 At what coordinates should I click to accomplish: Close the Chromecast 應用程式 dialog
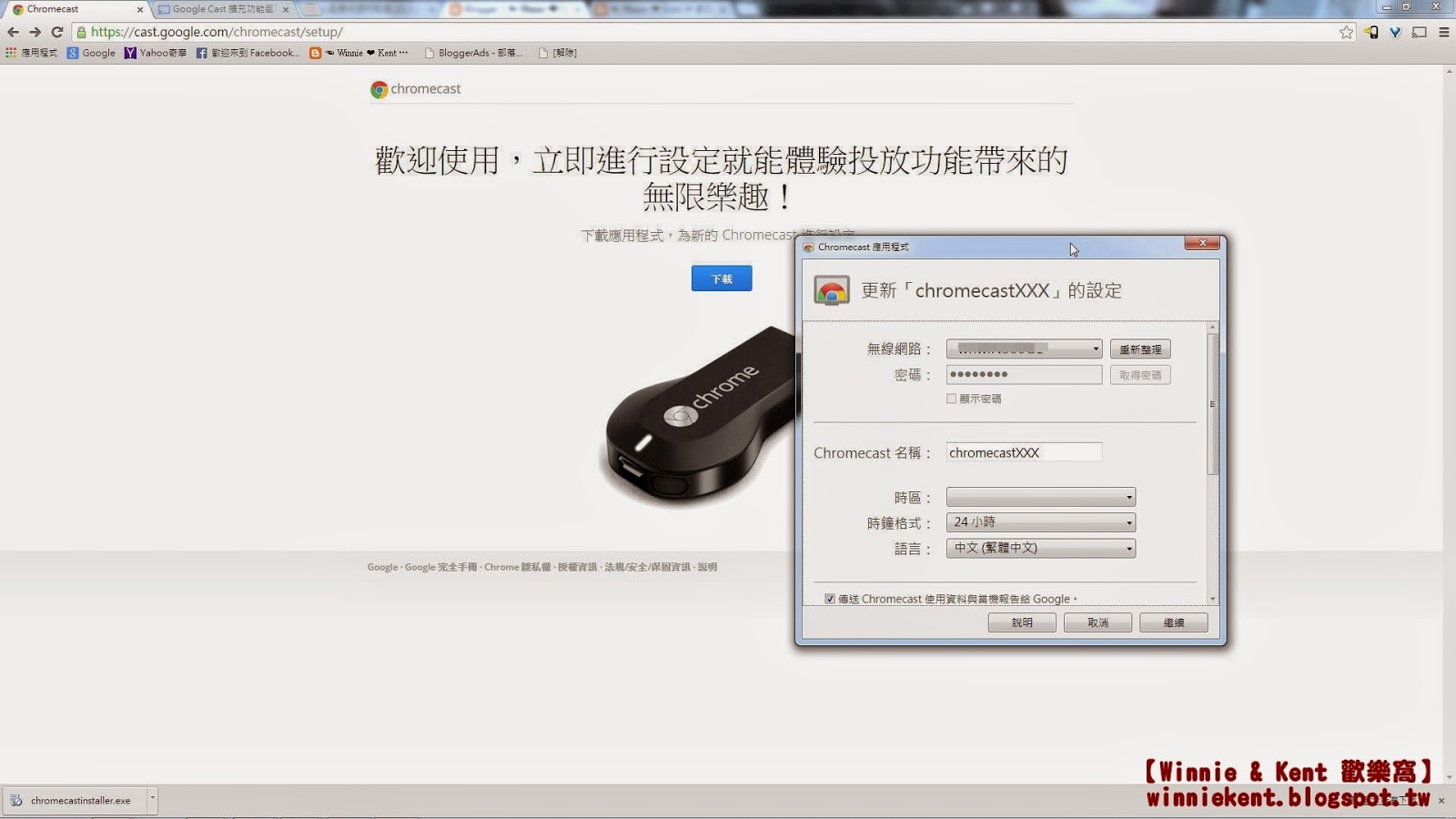1202,243
